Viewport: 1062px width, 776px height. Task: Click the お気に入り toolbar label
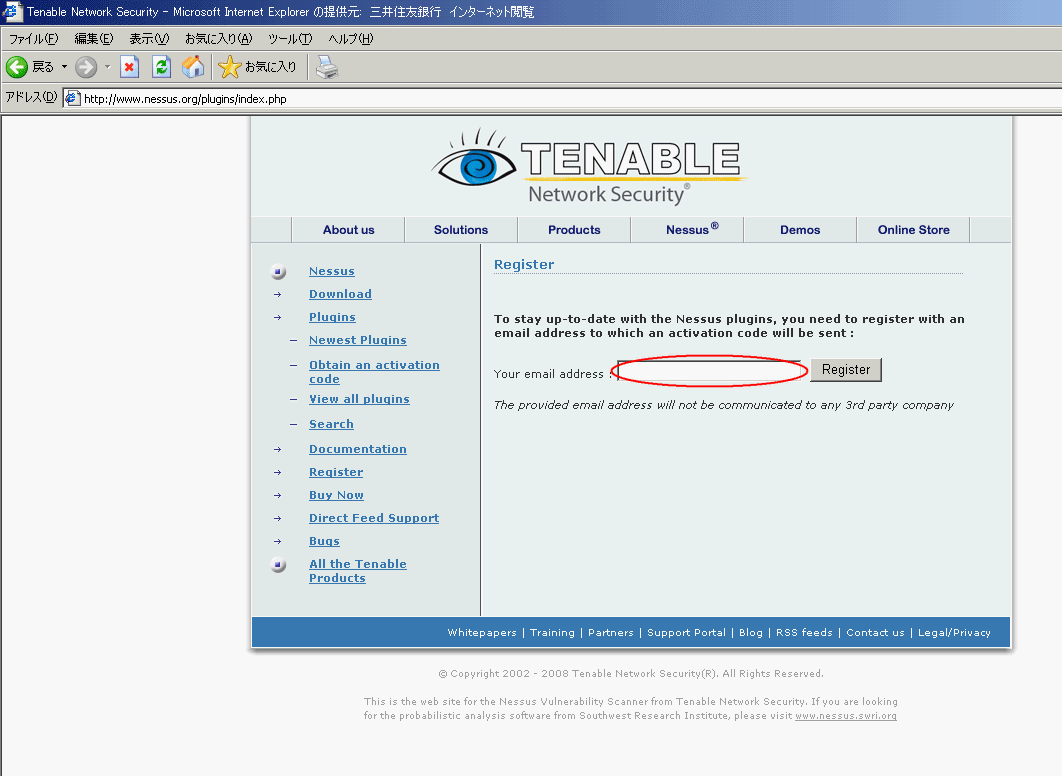click(270, 67)
